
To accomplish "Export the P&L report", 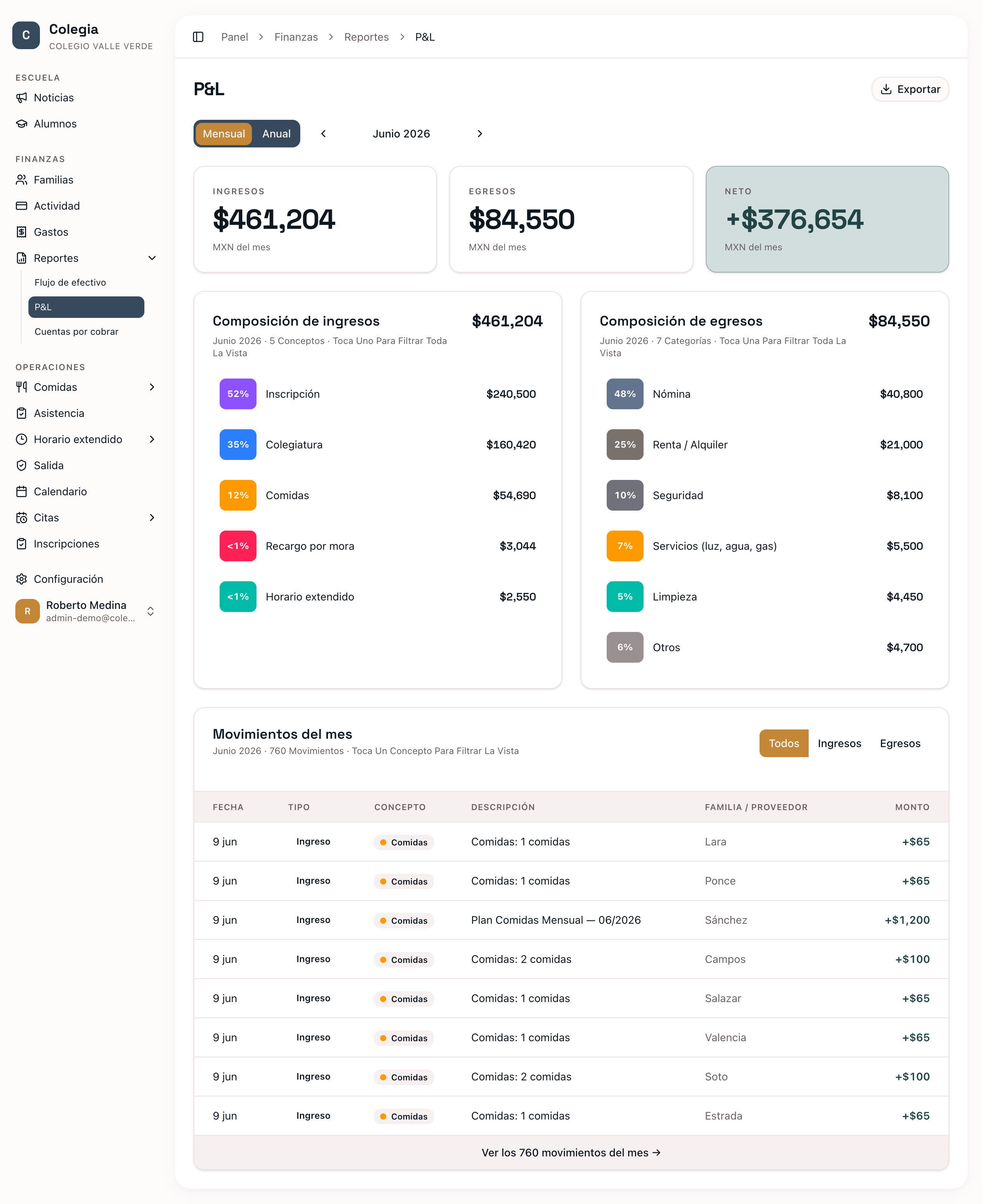I will click(x=910, y=89).
